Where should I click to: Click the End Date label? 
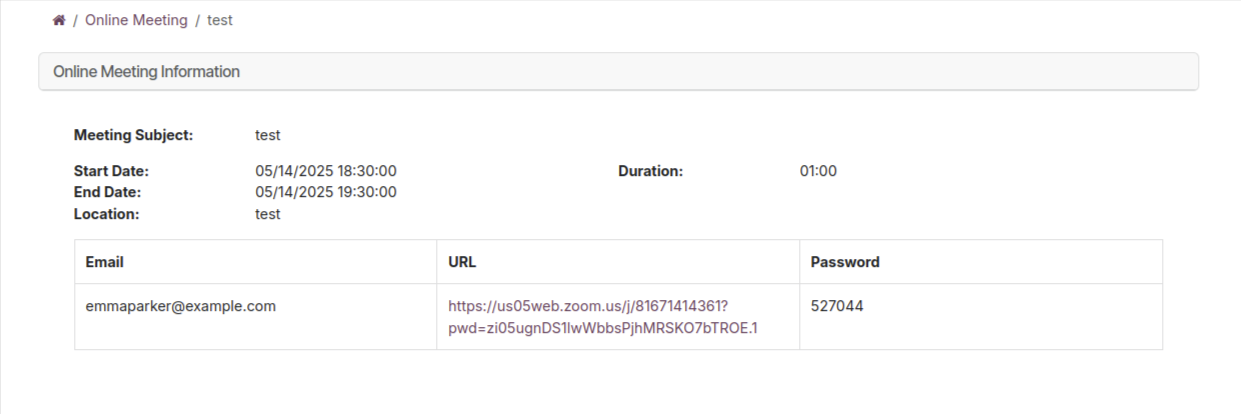click(107, 192)
